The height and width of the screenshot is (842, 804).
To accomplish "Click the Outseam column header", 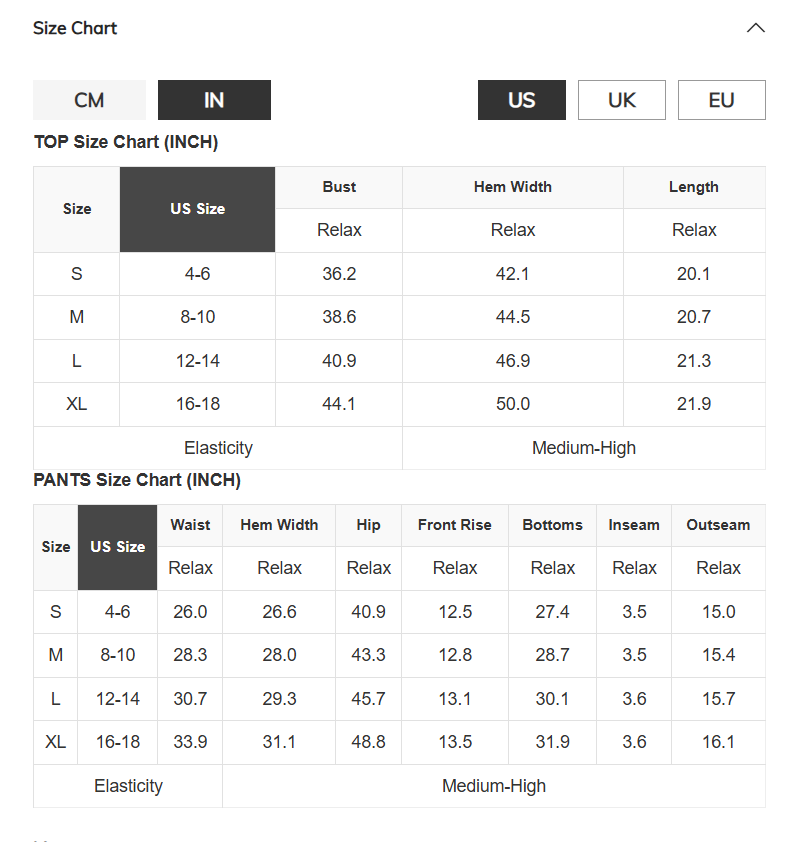I will click(x=718, y=525).
